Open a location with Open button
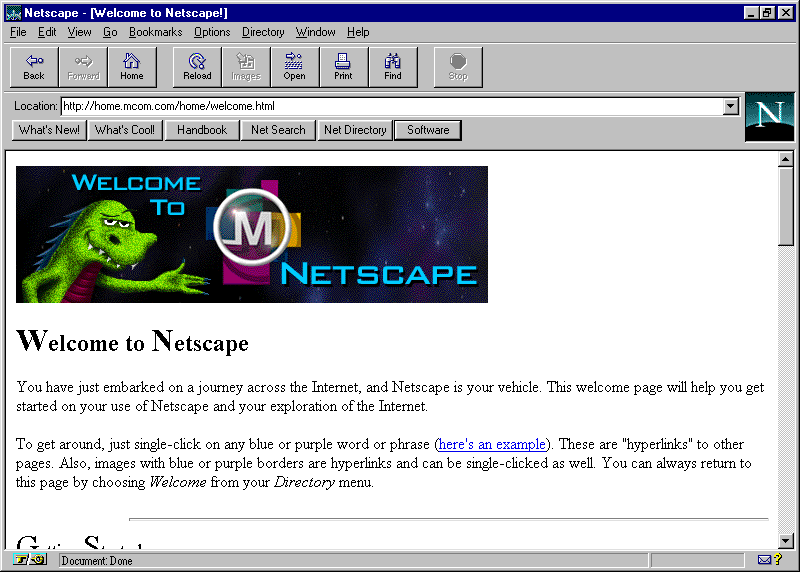This screenshot has height=572, width=800. point(295,67)
